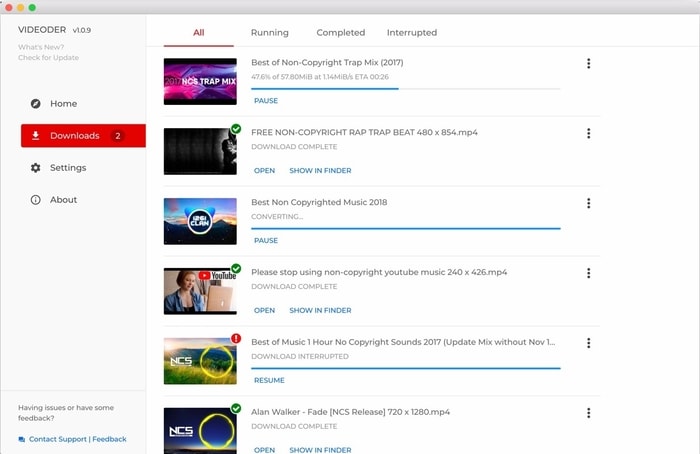Resume the interrupted NCS Sounds 2017 download
Screen dimensions: 700x454
click(x=269, y=380)
